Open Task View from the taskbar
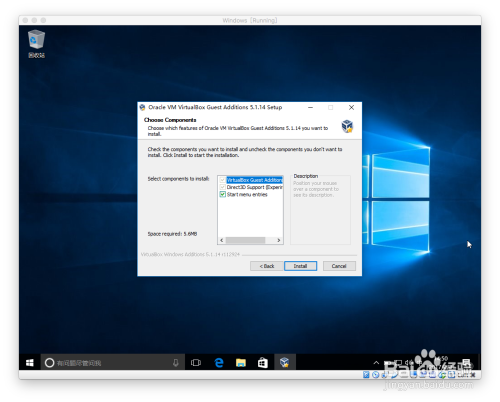 [x=196, y=362]
